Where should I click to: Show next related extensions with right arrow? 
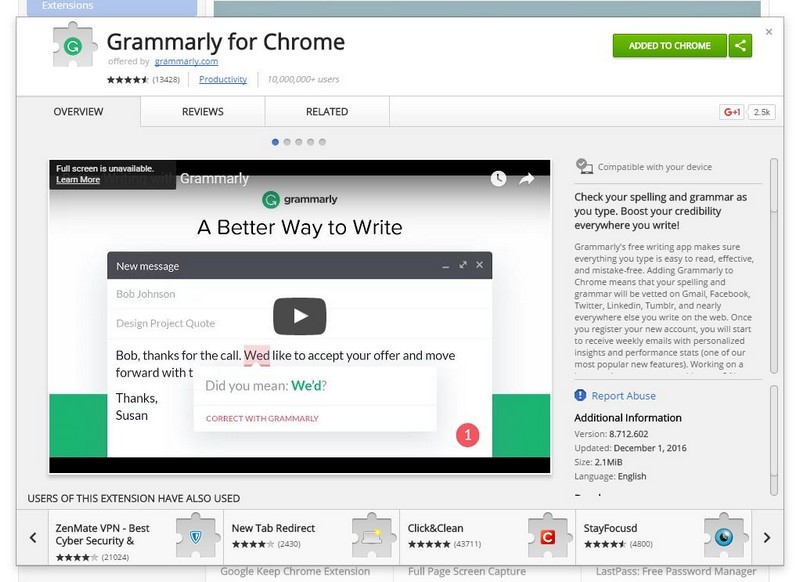(x=767, y=537)
